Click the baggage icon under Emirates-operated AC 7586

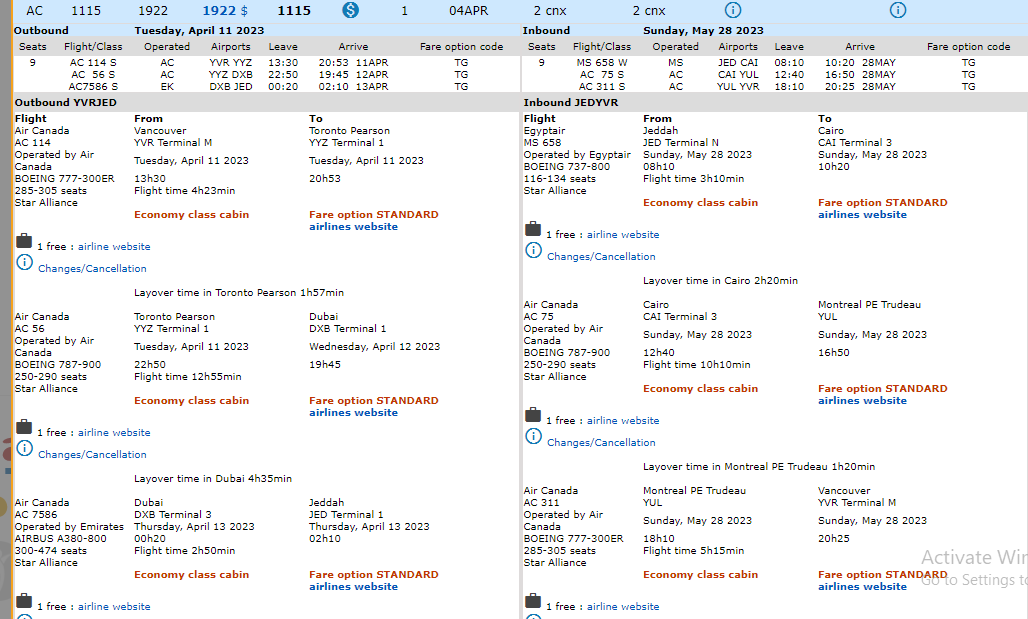pos(24,601)
